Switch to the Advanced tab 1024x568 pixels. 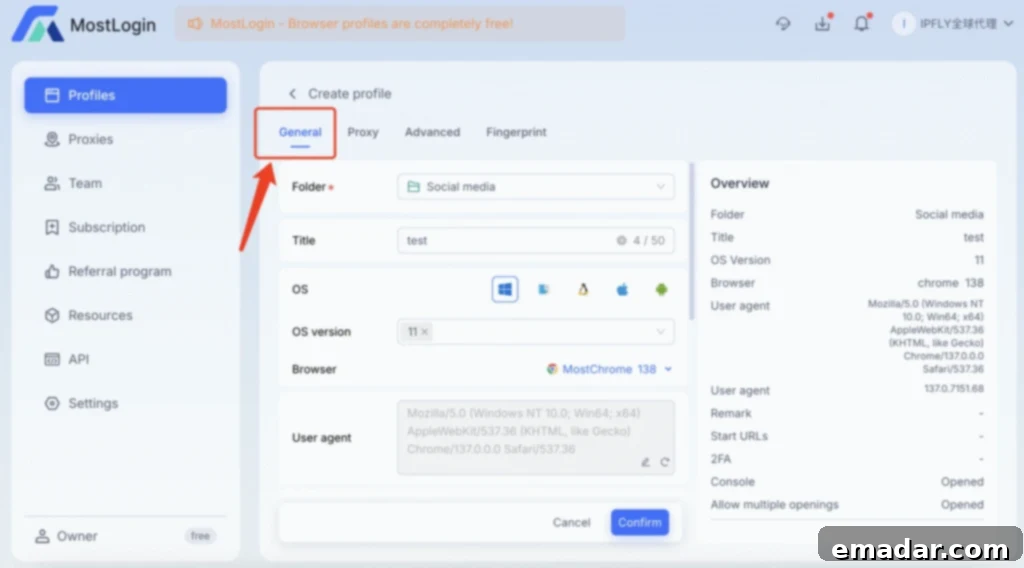tap(432, 133)
